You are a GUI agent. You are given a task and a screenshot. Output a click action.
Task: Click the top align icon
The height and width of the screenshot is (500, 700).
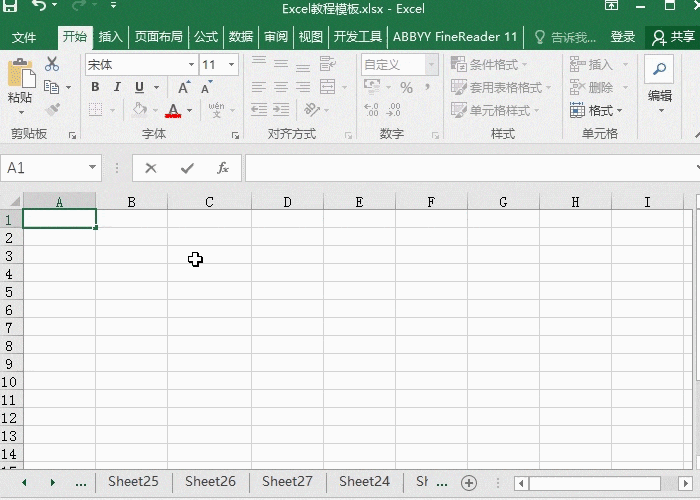tap(259, 63)
